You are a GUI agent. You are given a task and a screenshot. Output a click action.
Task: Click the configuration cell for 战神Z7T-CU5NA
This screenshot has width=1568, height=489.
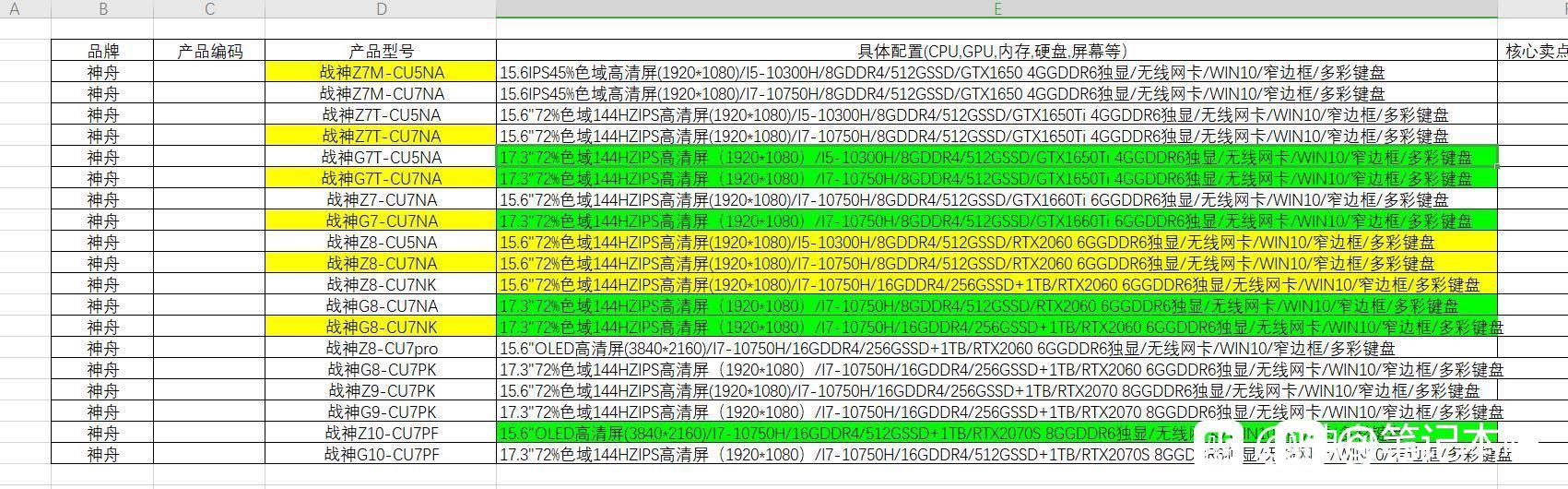click(997, 114)
